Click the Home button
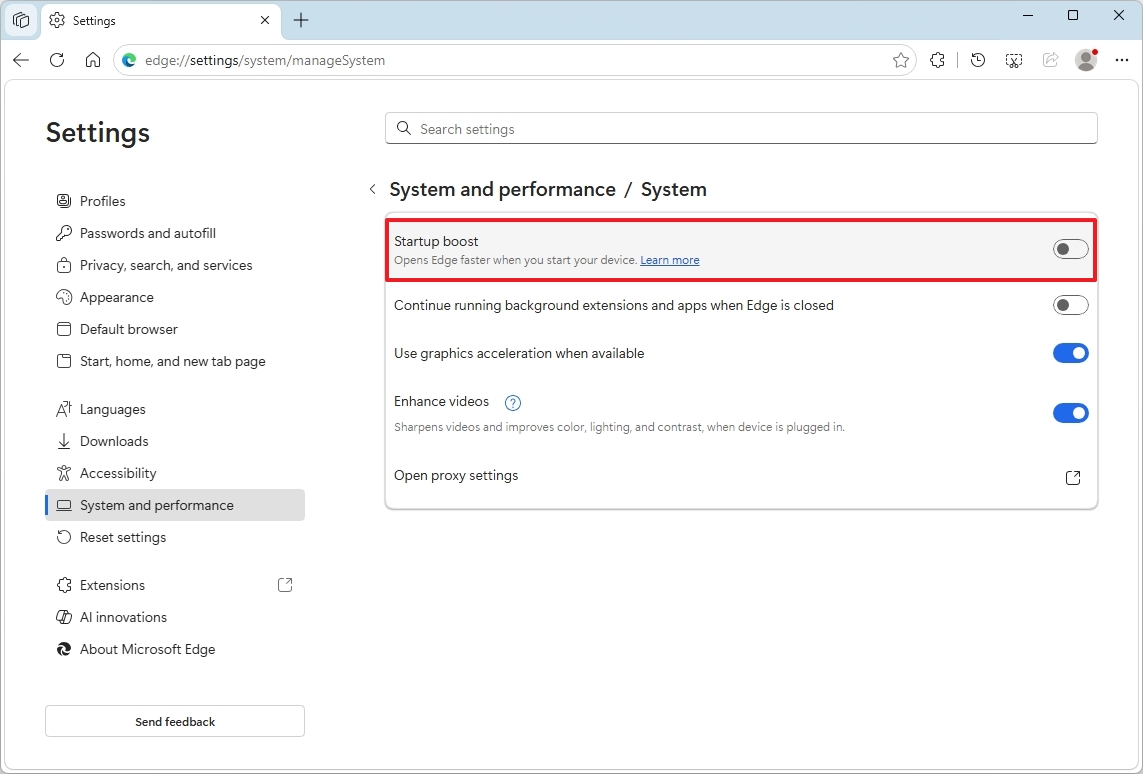 click(93, 60)
